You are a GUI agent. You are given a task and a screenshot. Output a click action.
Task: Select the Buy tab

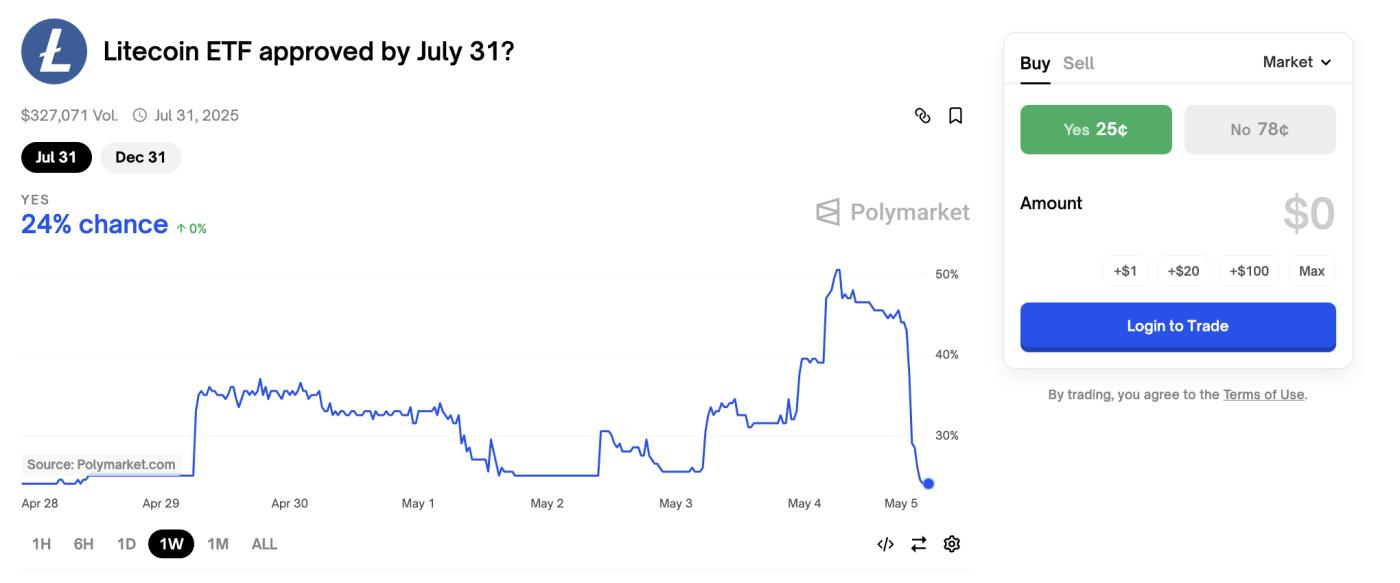1034,61
